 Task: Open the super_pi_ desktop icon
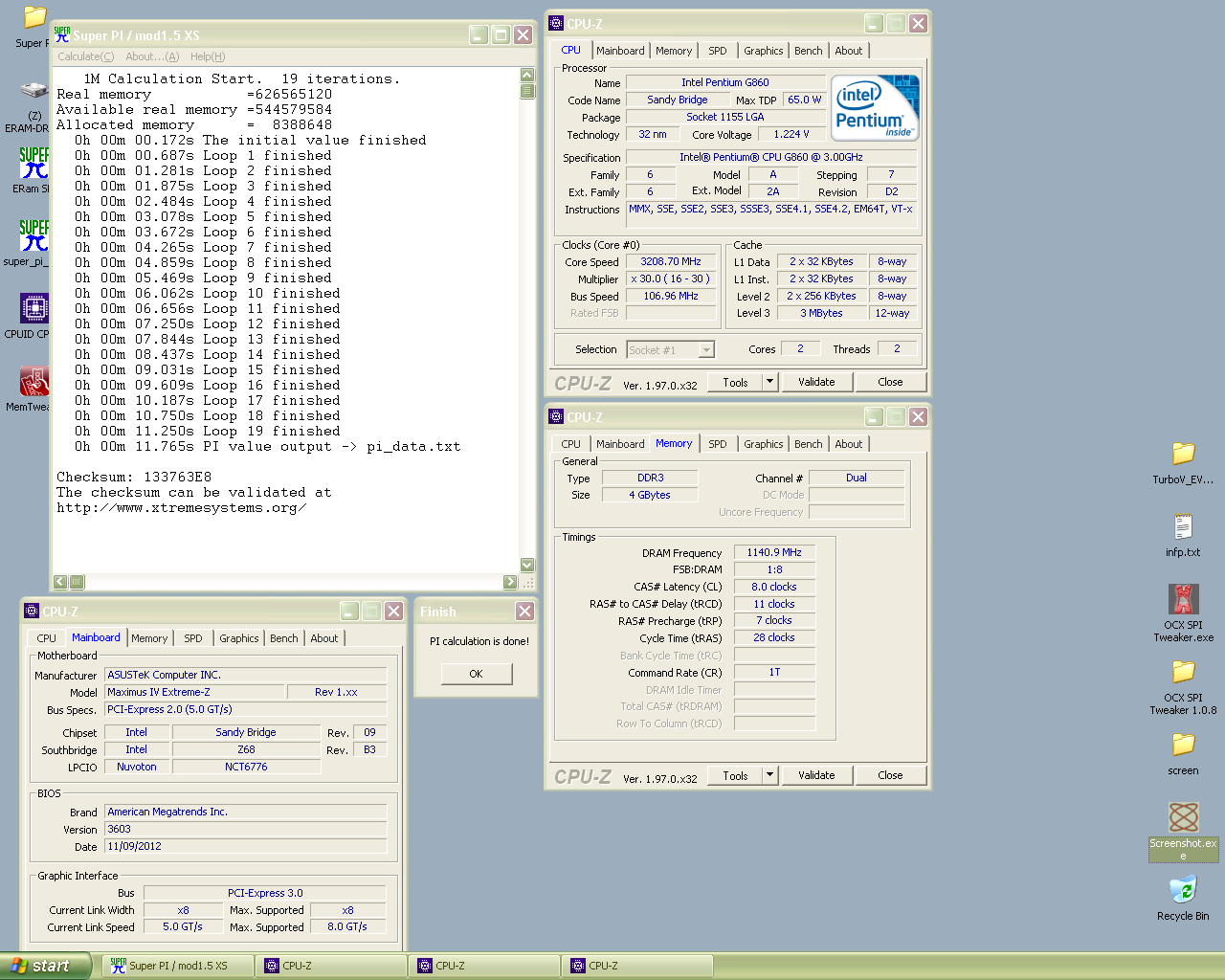34,235
